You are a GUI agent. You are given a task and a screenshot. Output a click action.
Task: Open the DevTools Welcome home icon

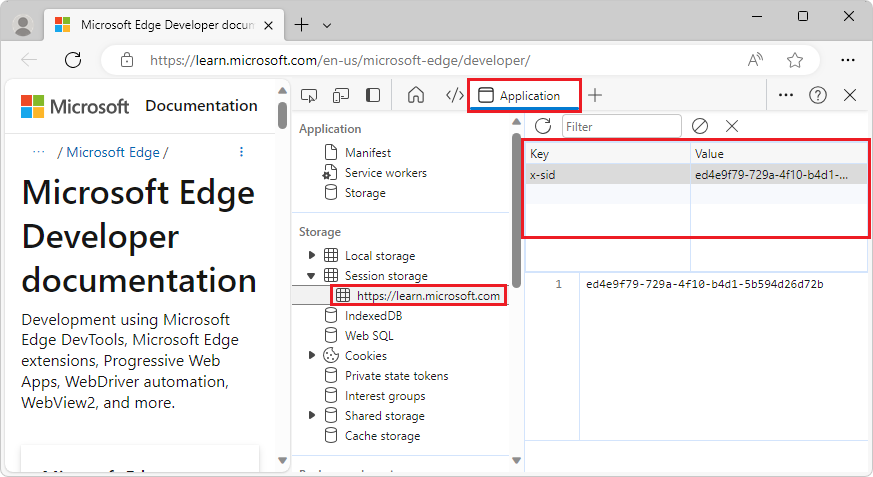click(x=415, y=95)
